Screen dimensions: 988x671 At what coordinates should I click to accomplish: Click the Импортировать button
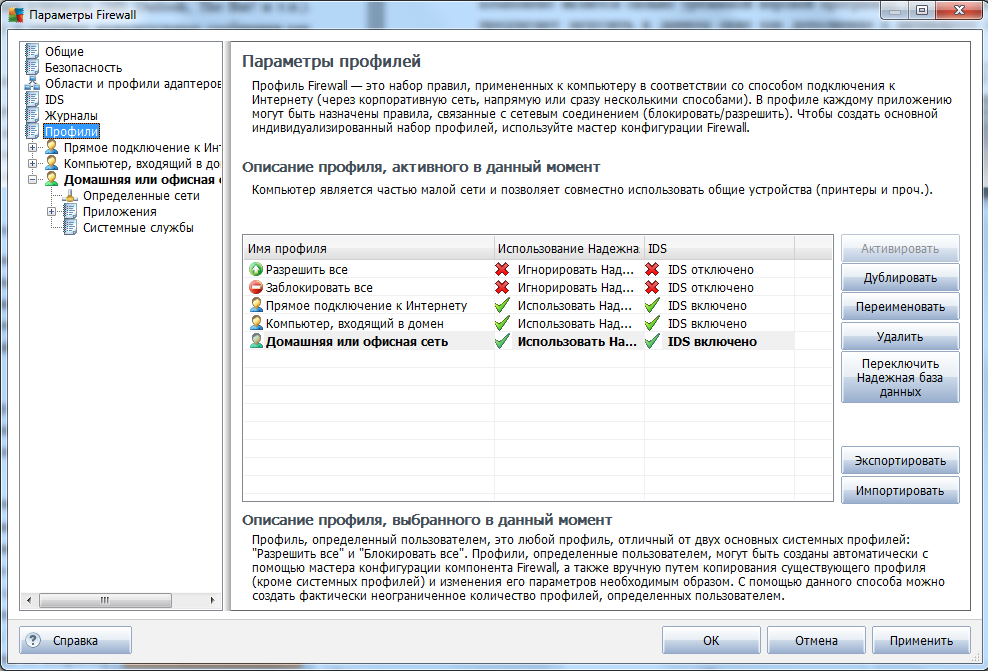pyautogui.click(x=900, y=490)
